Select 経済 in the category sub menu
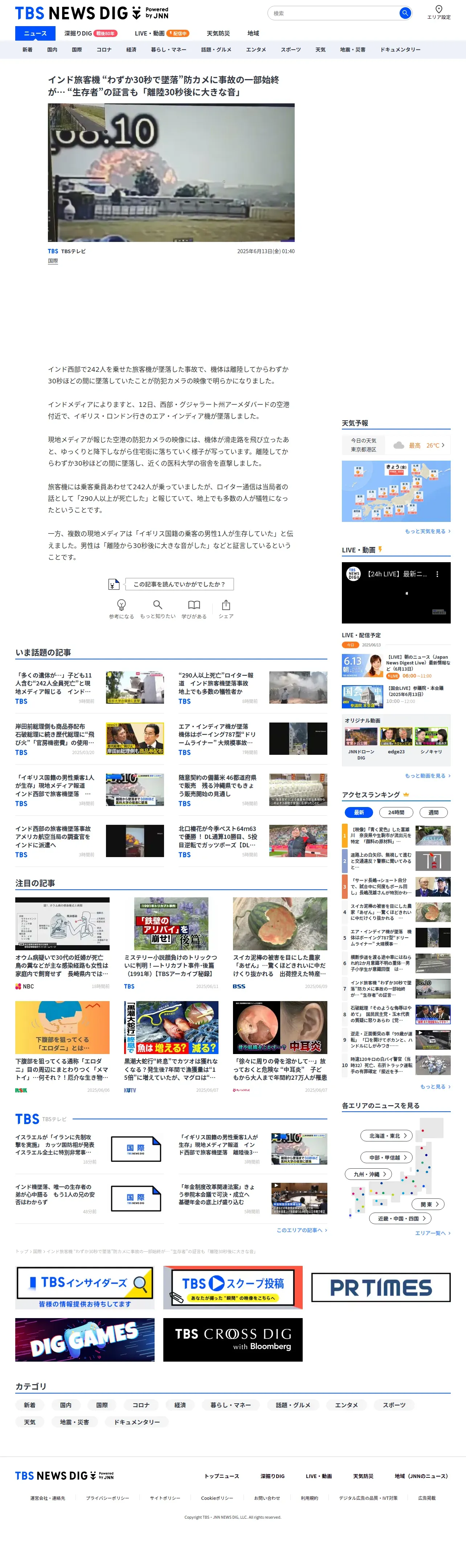466x1568 pixels. coord(131,49)
